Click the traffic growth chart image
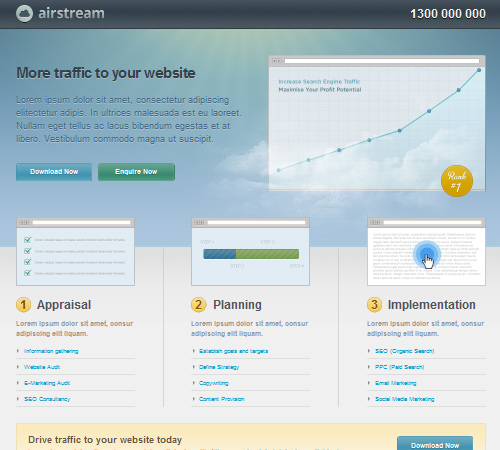 pyautogui.click(x=377, y=123)
